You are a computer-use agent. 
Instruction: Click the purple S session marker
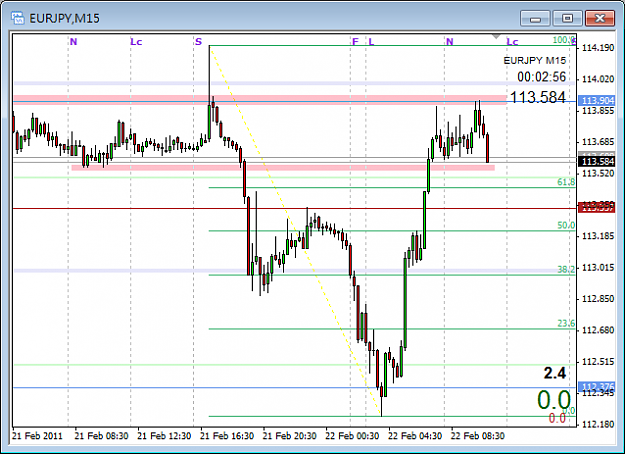[x=199, y=41]
